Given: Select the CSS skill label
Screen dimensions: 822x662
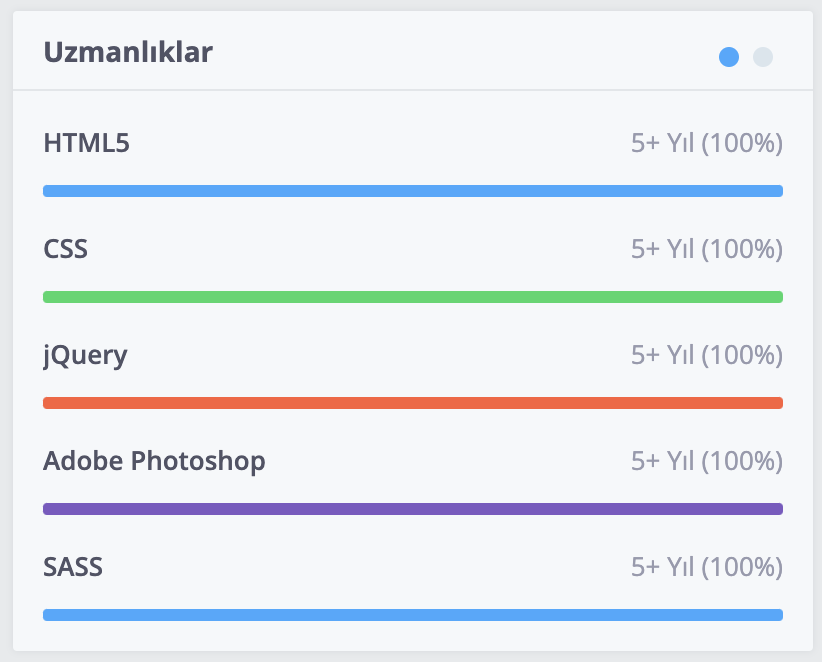Looking at the screenshot, I should tap(66, 249).
